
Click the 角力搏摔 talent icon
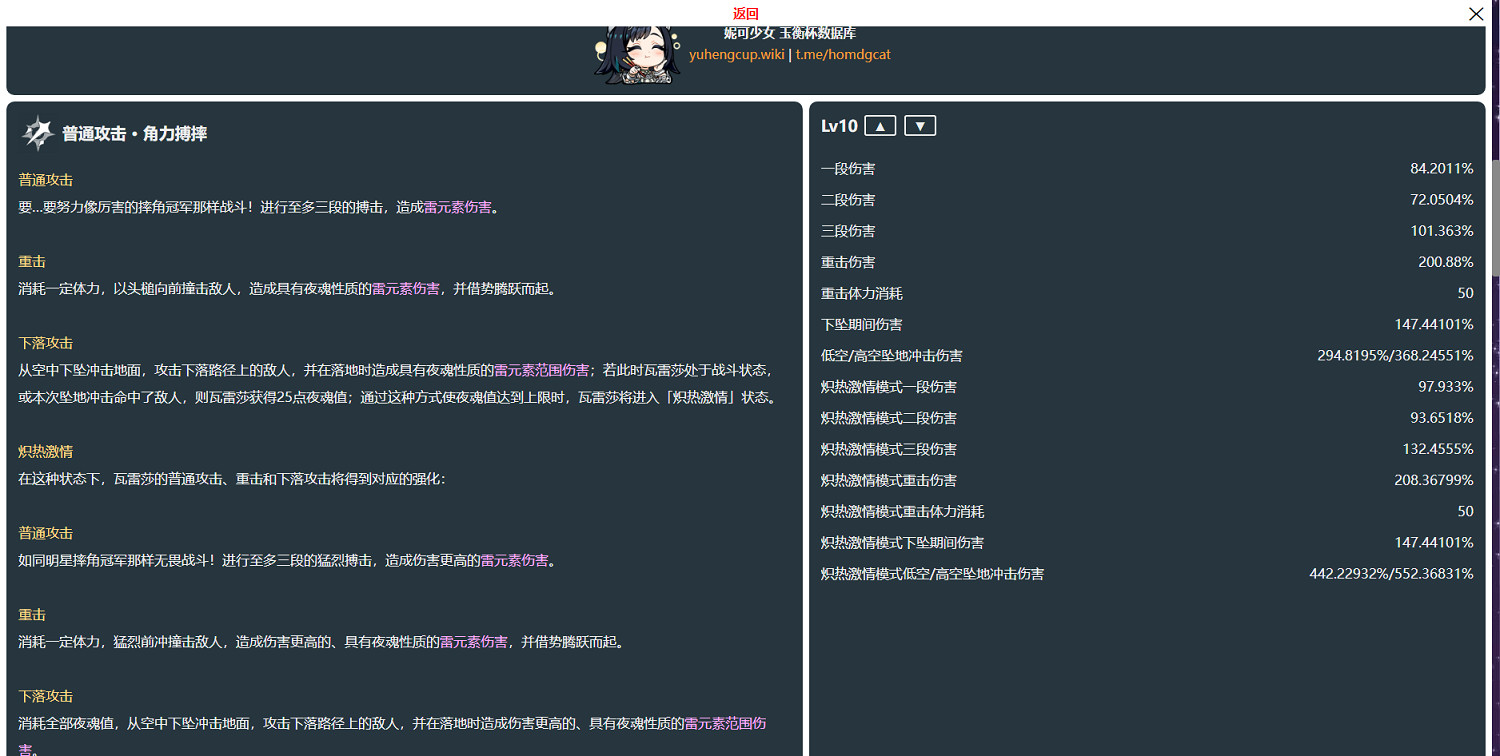click(37, 131)
